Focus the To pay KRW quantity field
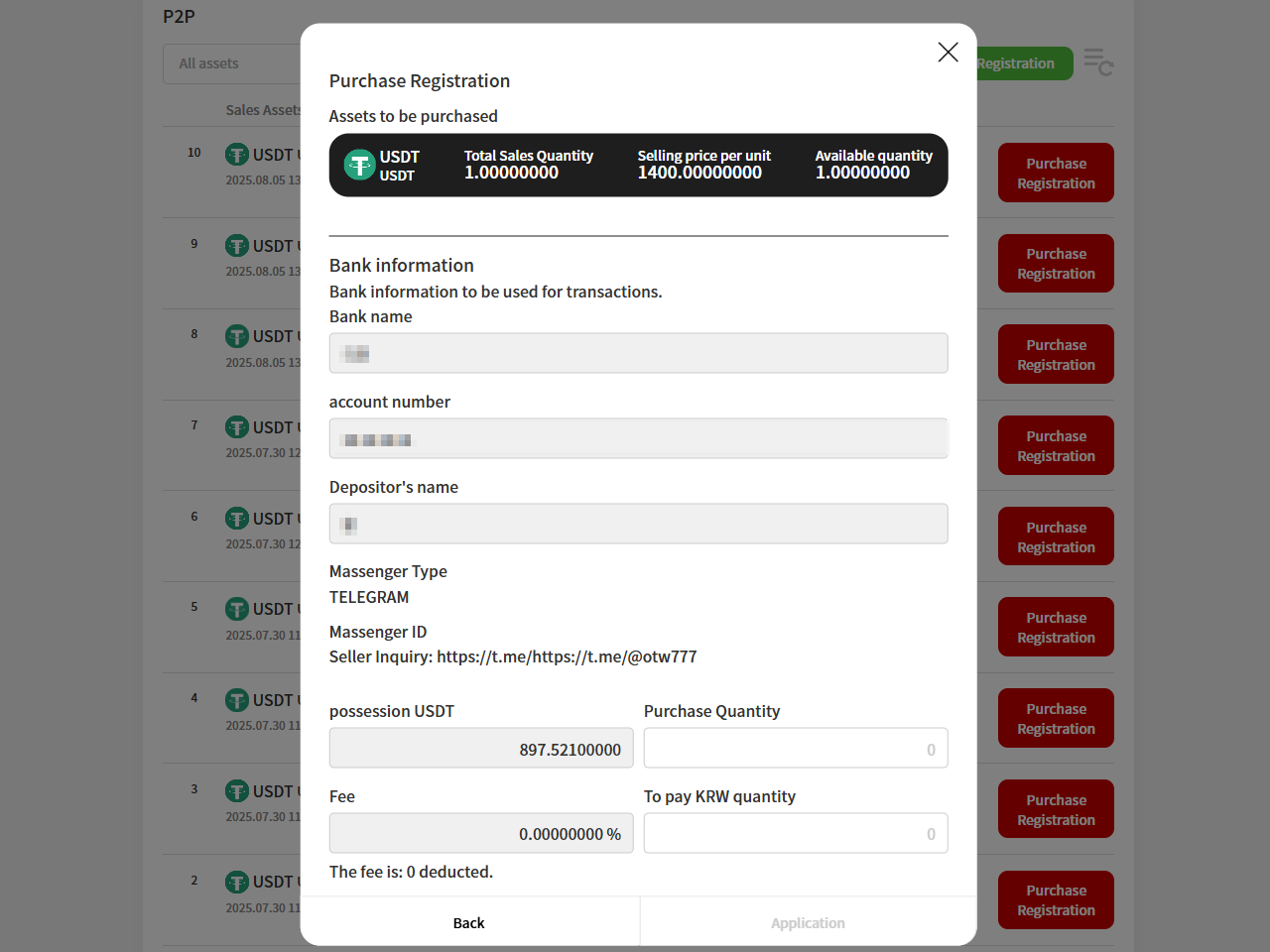This screenshot has width=1270, height=952. pyautogui.click(x=795, y=834)
